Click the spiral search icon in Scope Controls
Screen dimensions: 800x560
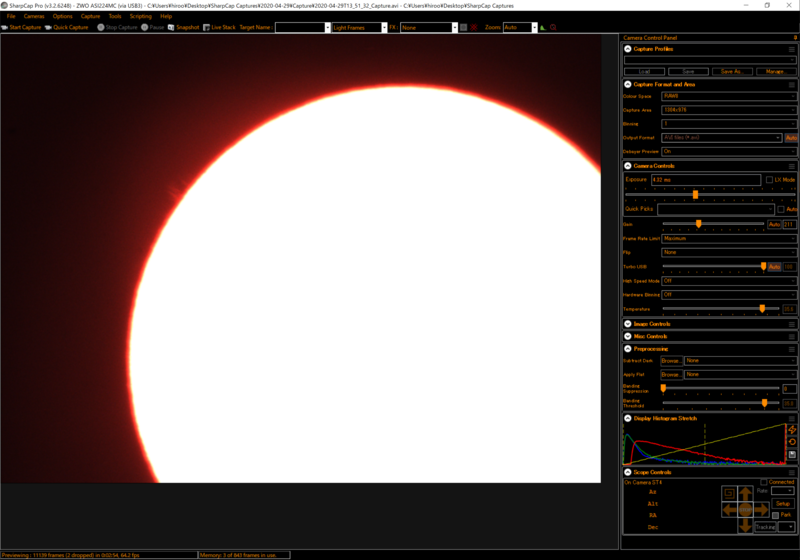(x=729, y=493)
